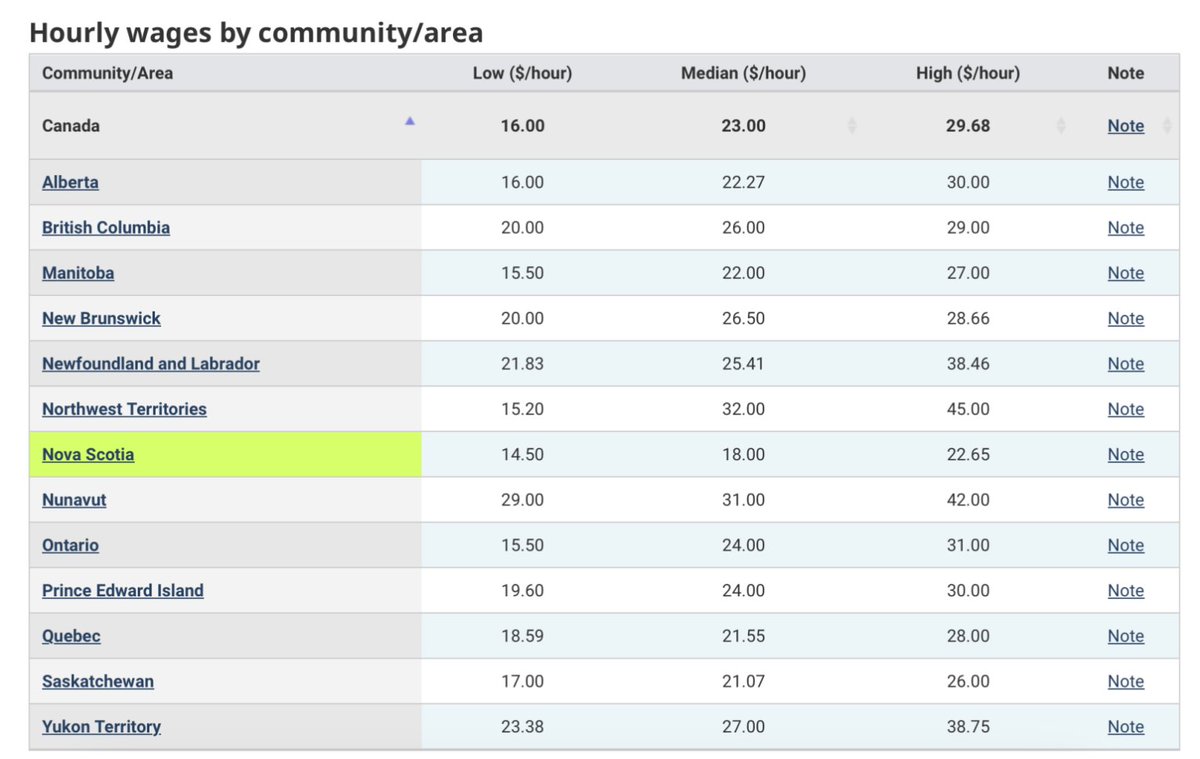
Task: Show the Note for Yukon Territory
Action: [1126, 727]
